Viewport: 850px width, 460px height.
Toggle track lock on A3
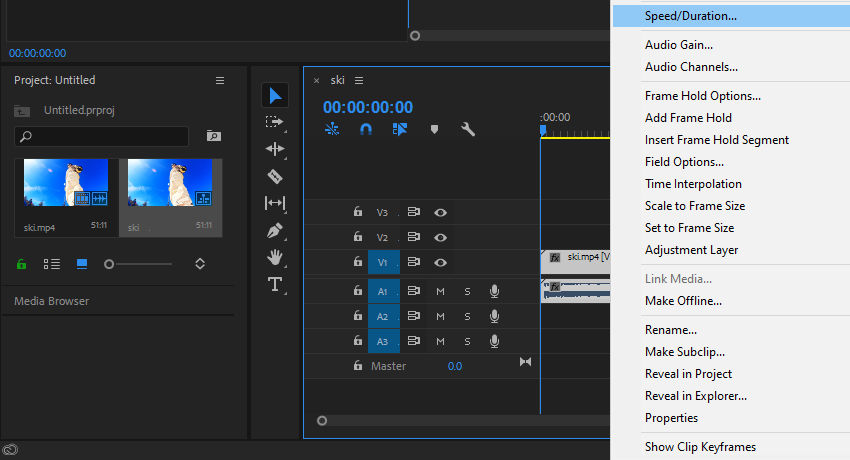click(358, 341)
